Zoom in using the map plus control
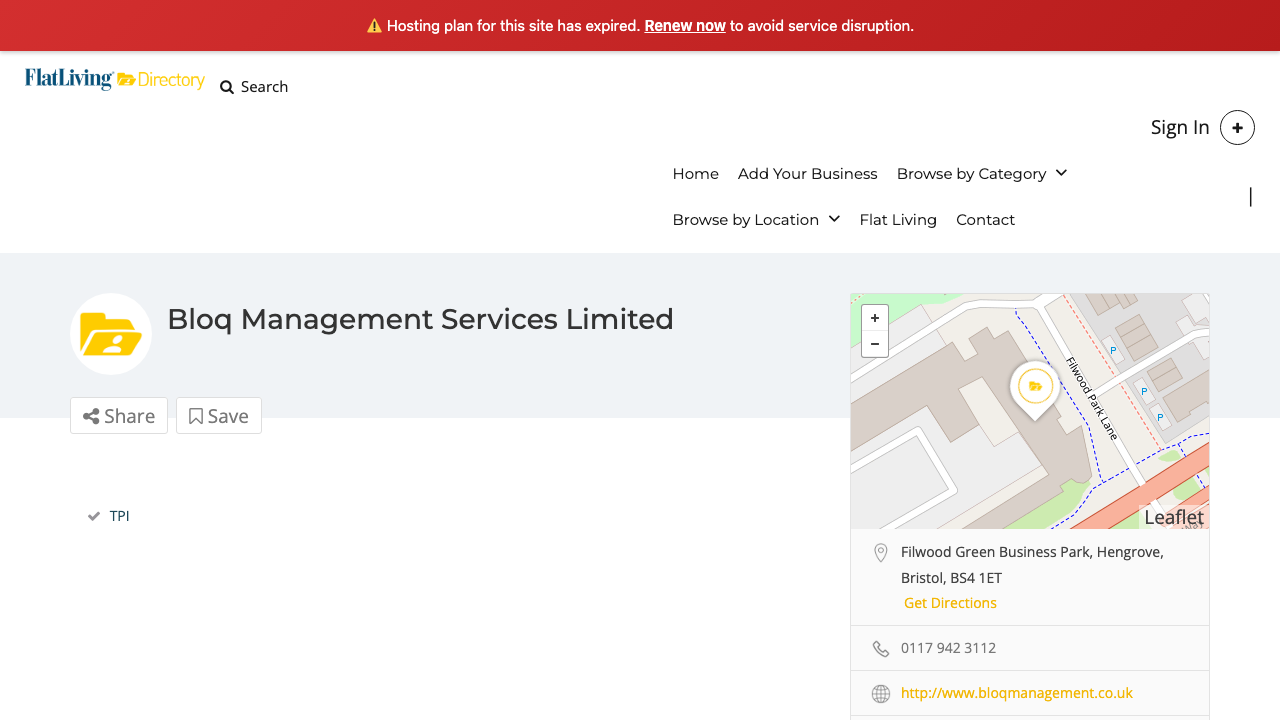Viewport: 1280px width, 720px height. point(874,317)
